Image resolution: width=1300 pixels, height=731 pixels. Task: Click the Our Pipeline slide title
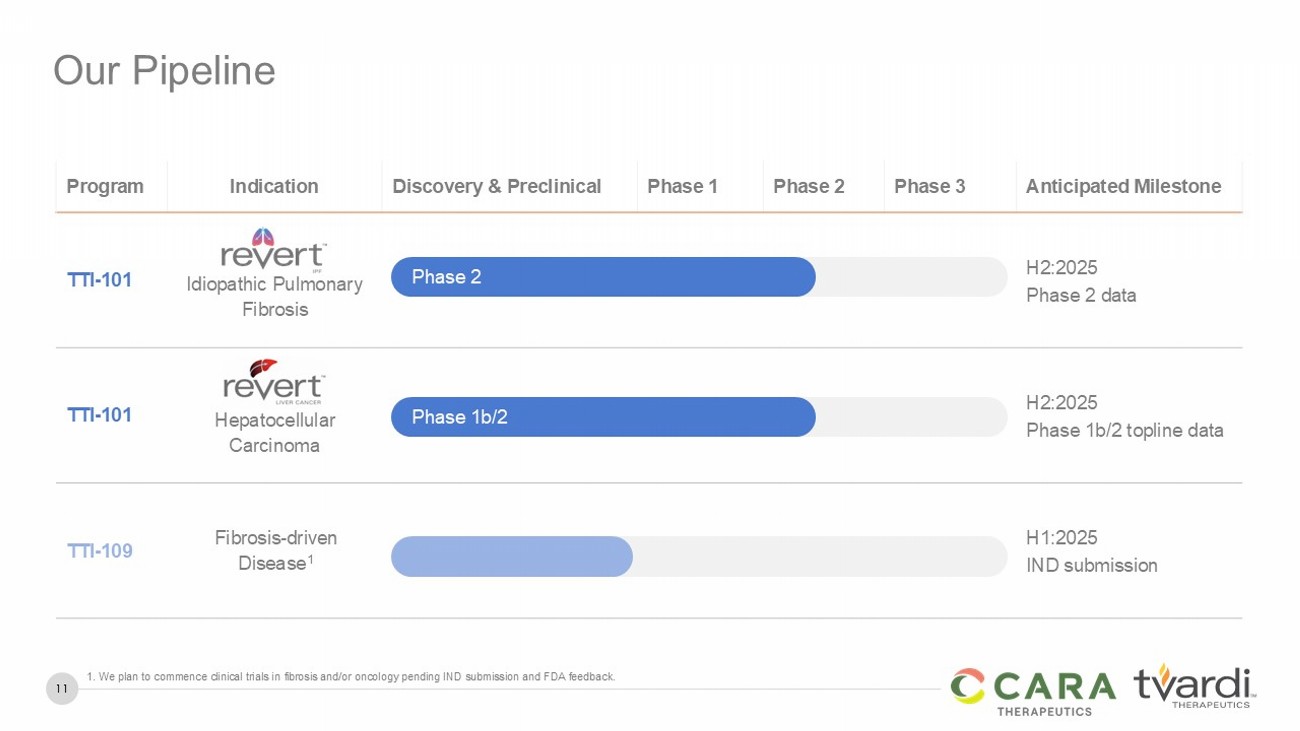pos(164,71)
